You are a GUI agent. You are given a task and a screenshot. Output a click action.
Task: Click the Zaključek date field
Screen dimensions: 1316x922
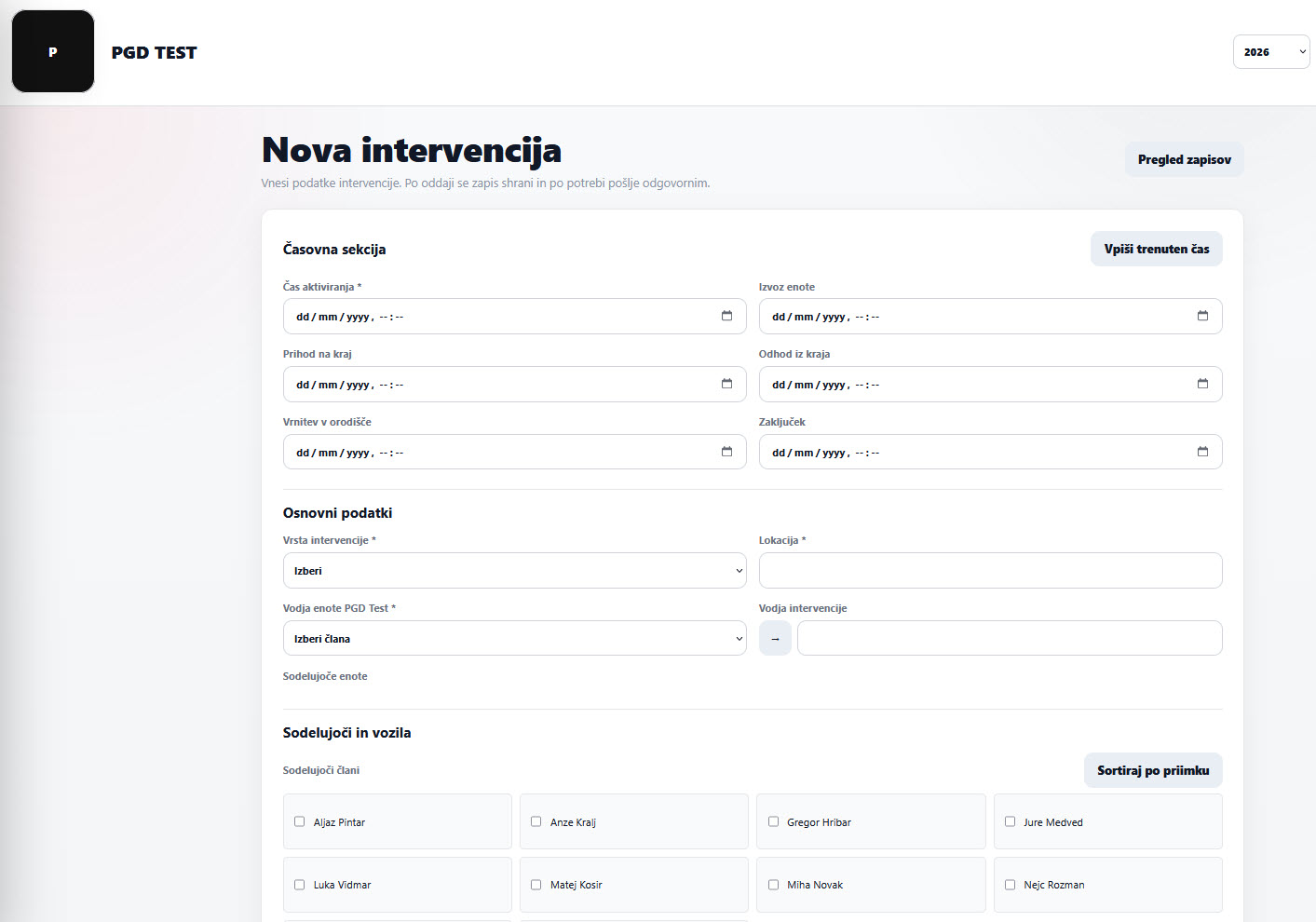(991, 453)
